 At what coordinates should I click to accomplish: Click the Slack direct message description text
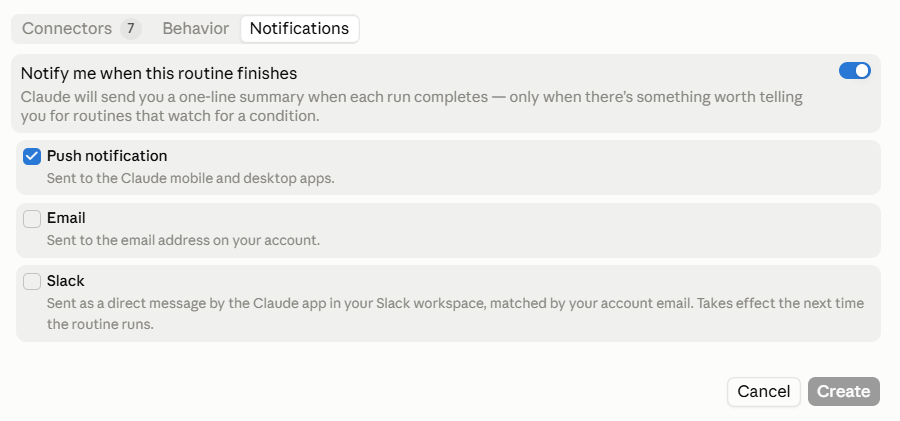click(x=455, y=314)
